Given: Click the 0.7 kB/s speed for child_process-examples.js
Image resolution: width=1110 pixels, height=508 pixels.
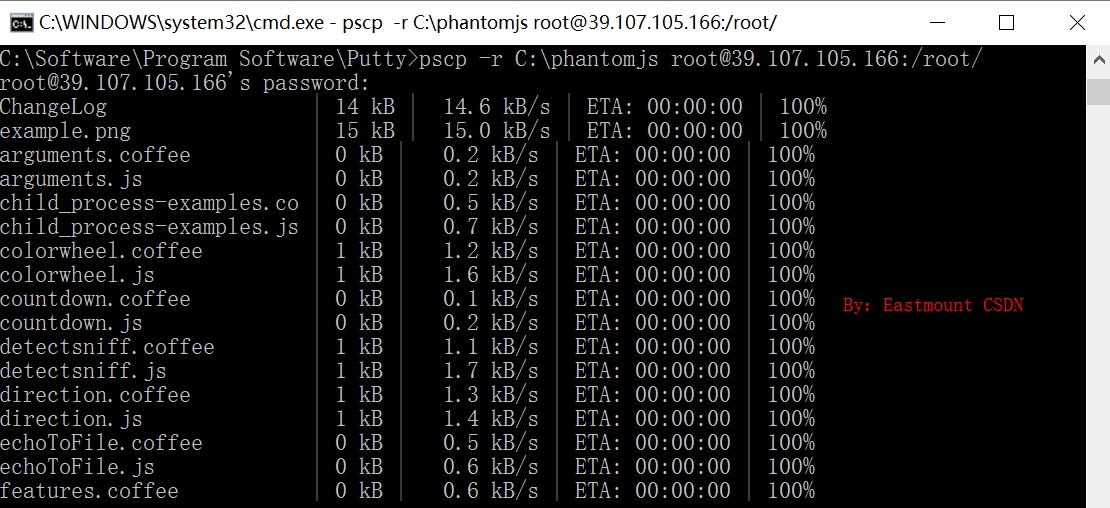Looking at the screenshot, I should point(491,227).
